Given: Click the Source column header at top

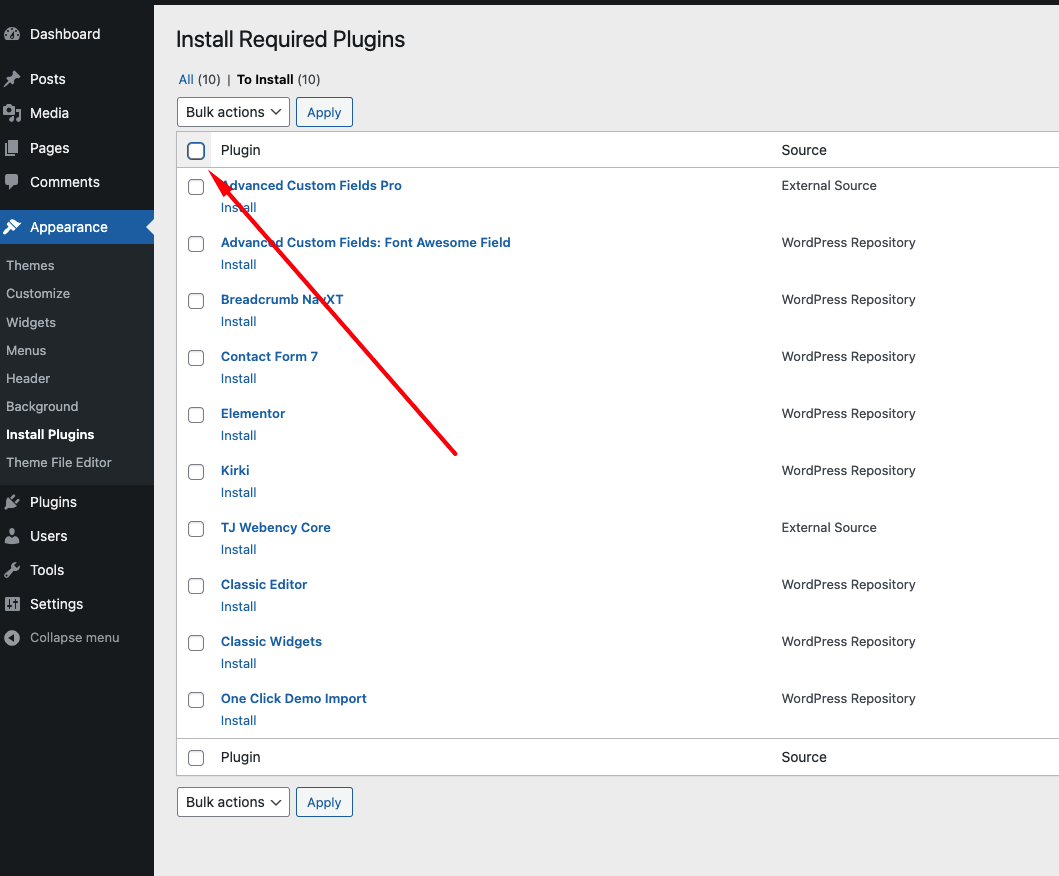Looking at the screenshot, I should click(x=804, y=150).
